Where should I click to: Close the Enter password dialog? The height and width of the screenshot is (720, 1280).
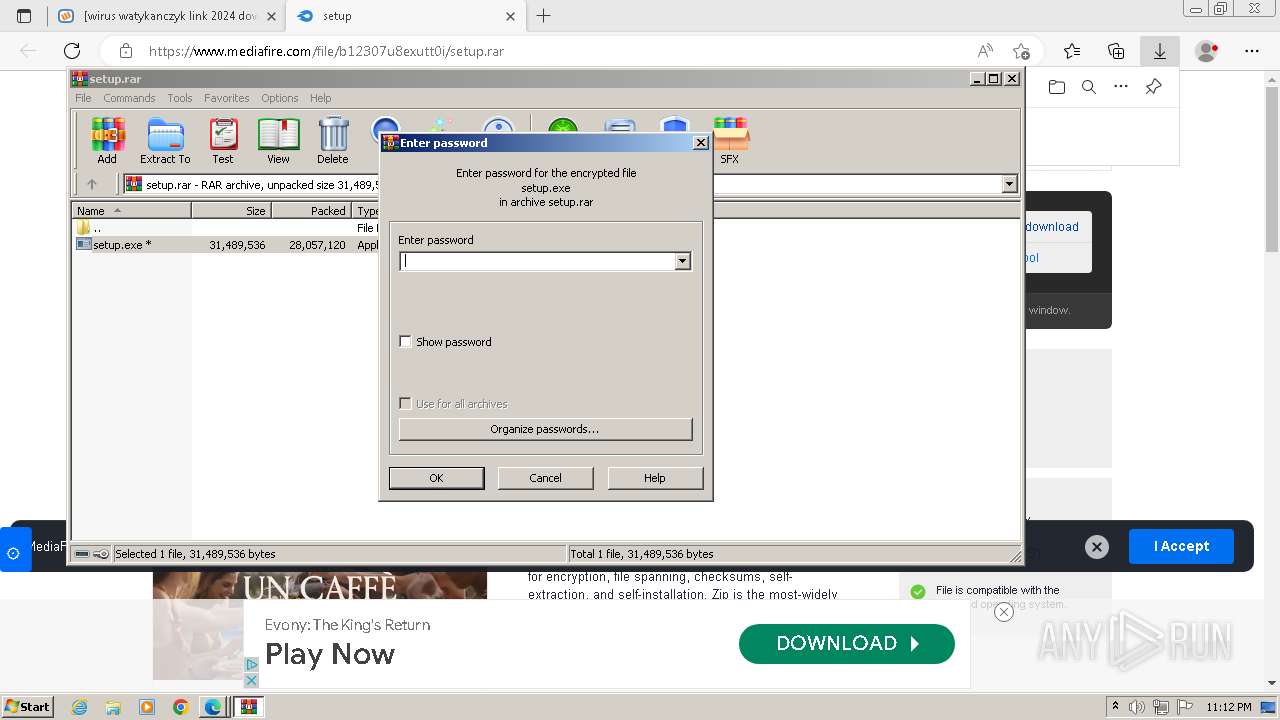coord(701,143)
